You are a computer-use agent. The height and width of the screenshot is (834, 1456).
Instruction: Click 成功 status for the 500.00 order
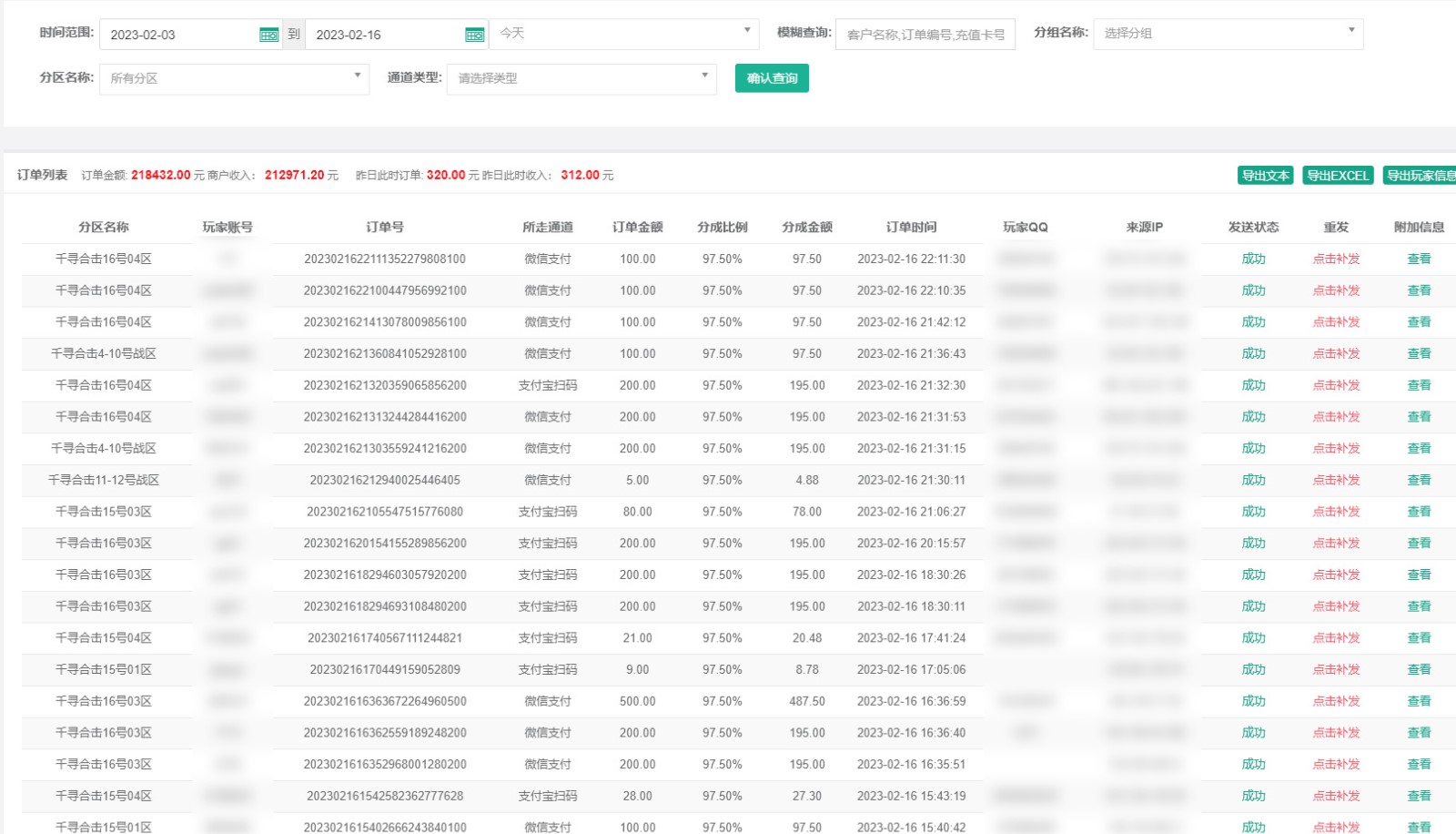[x=1253, y=701]
